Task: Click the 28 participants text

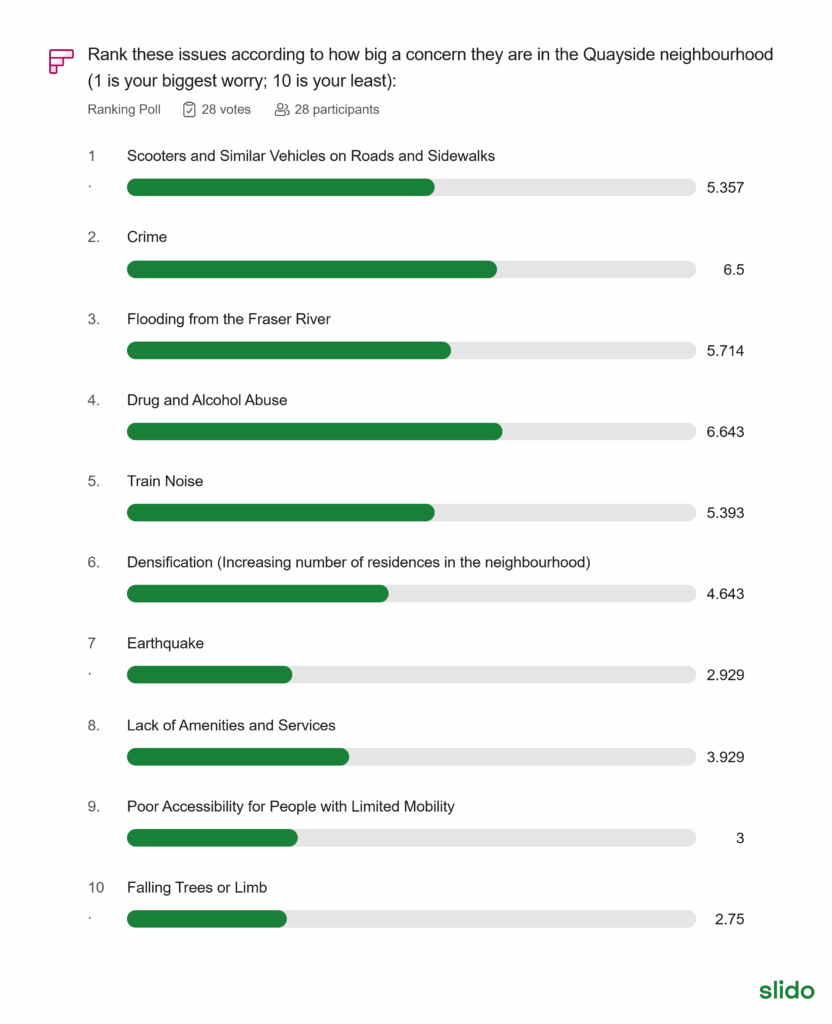Action: pyautogui.click(x=336, y=109)
